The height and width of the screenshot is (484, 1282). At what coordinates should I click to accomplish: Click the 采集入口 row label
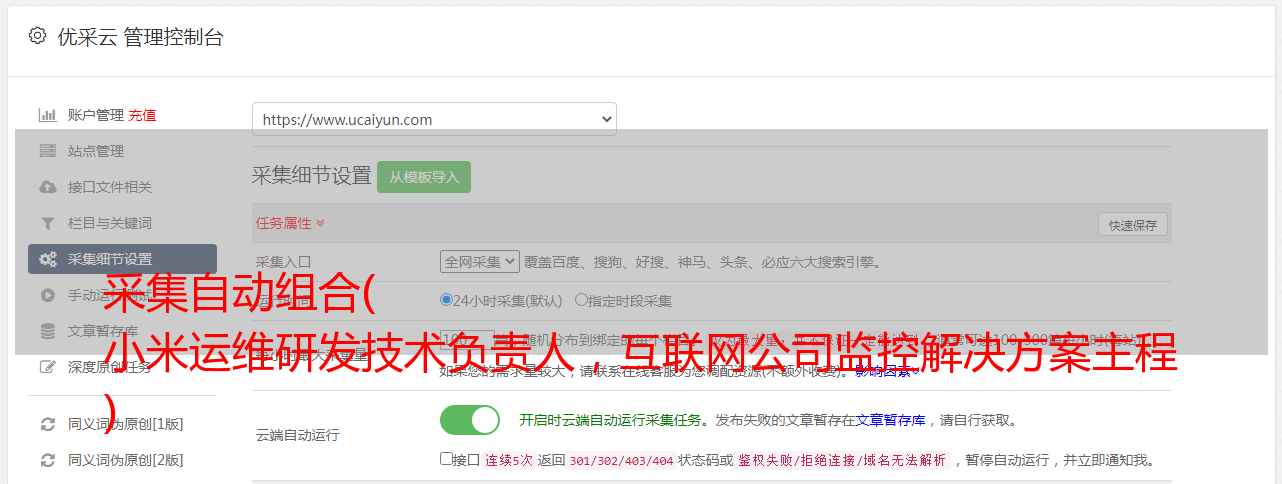coord(283,262)
